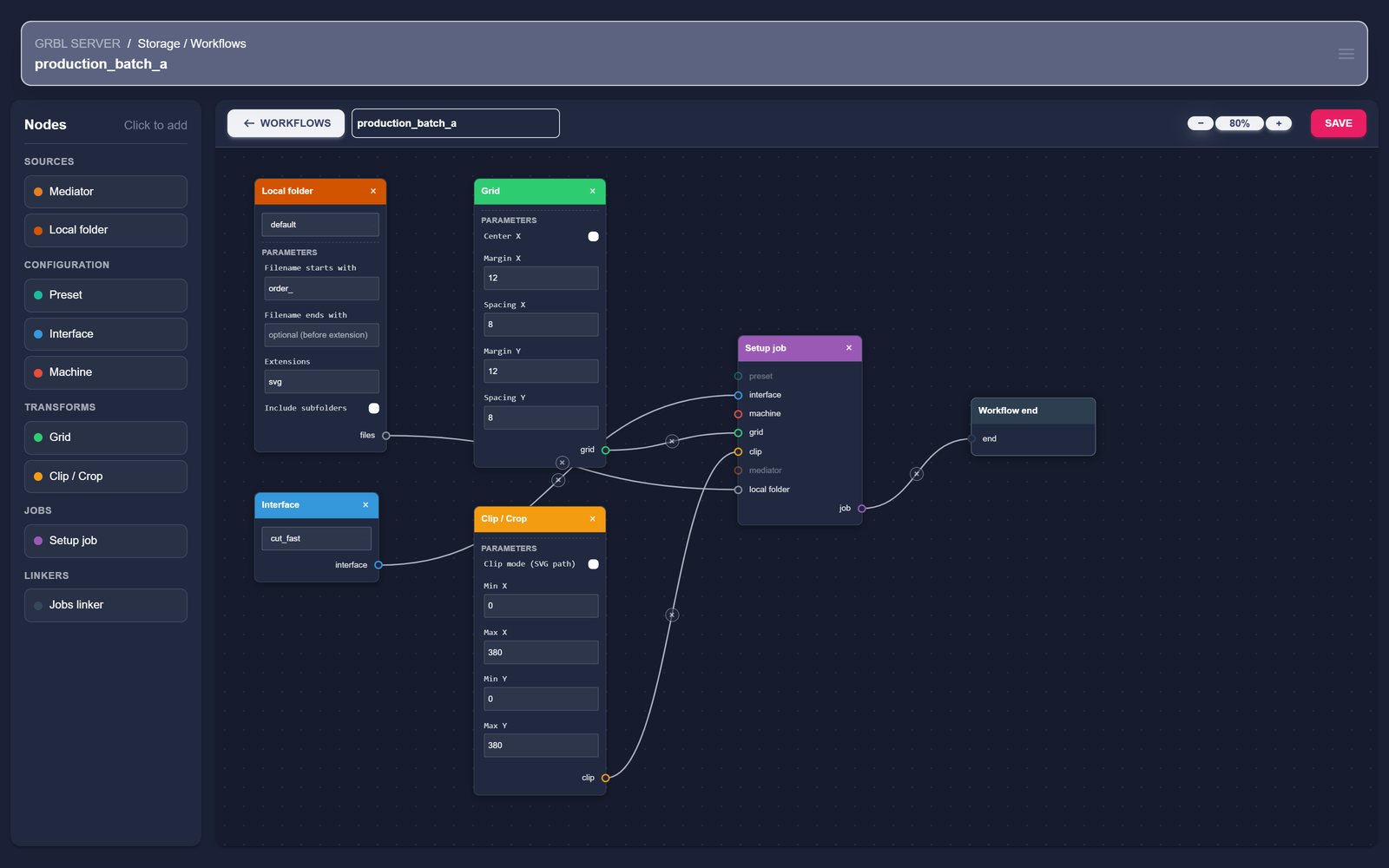Edit Min X value in Clip / Crop

(541, 606)
